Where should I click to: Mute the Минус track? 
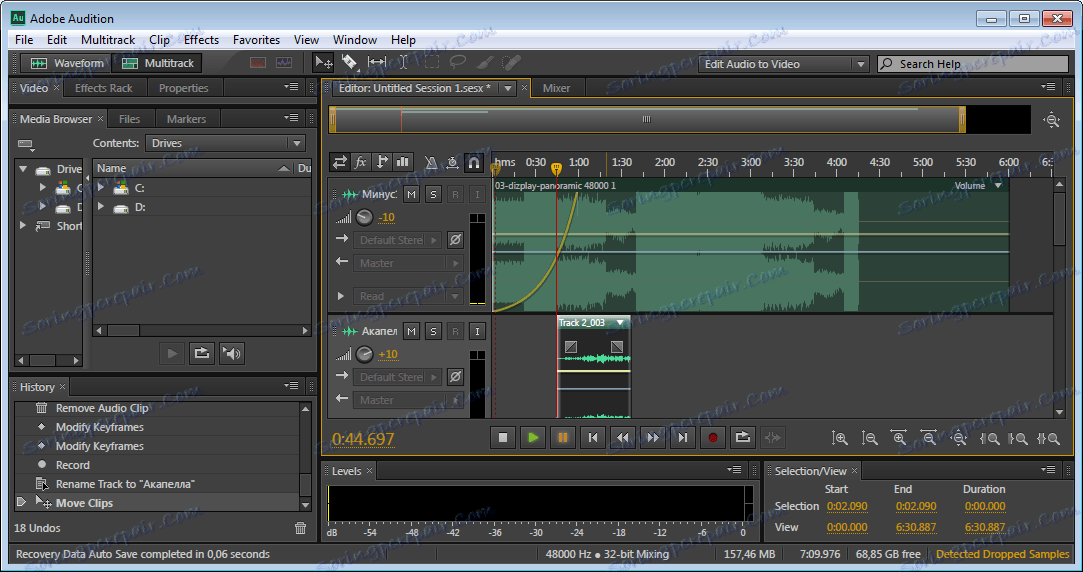click(x=411, y=194)
